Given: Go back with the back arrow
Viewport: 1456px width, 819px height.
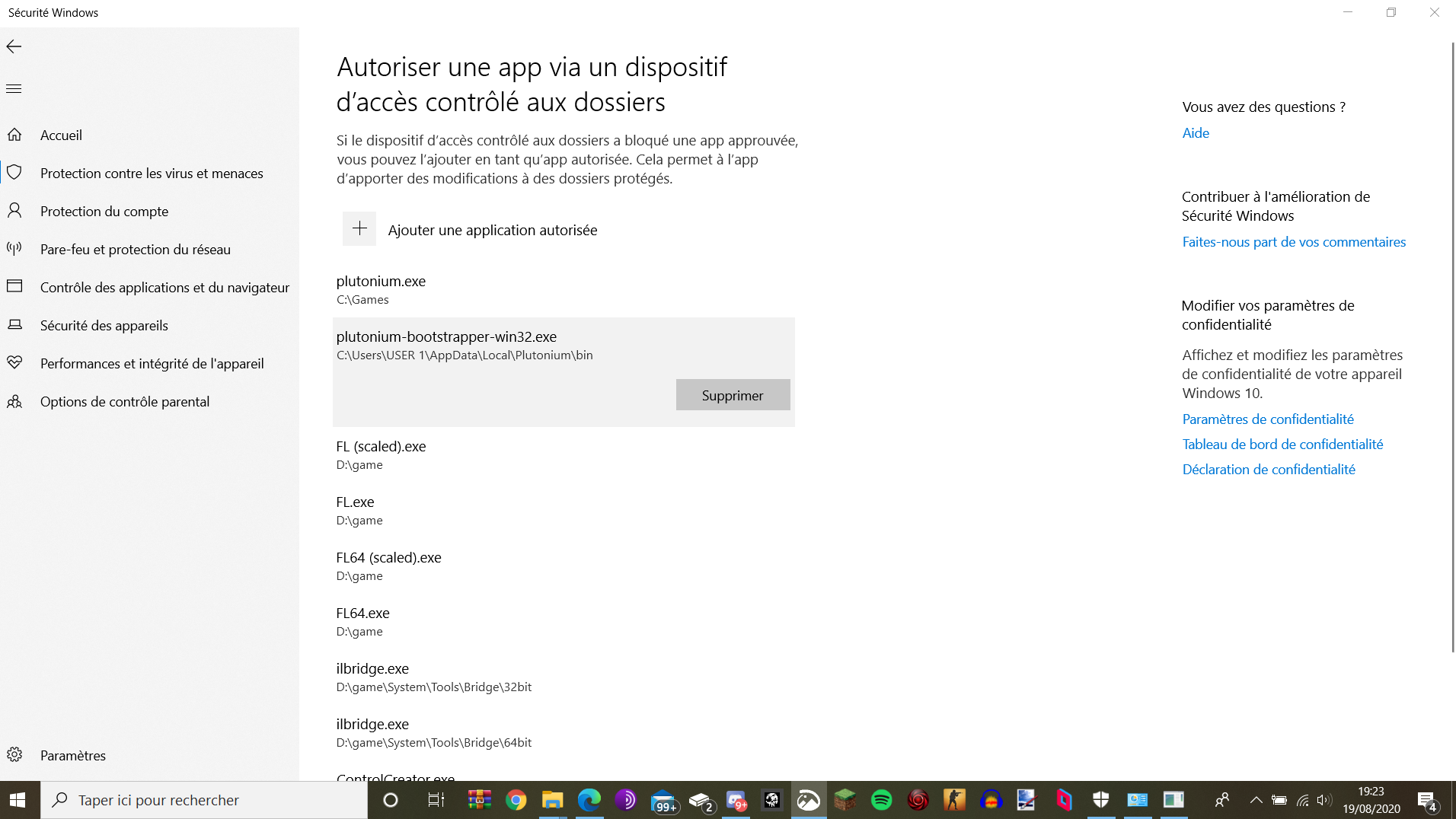Looking at the screenshot, I should (14, 46).
